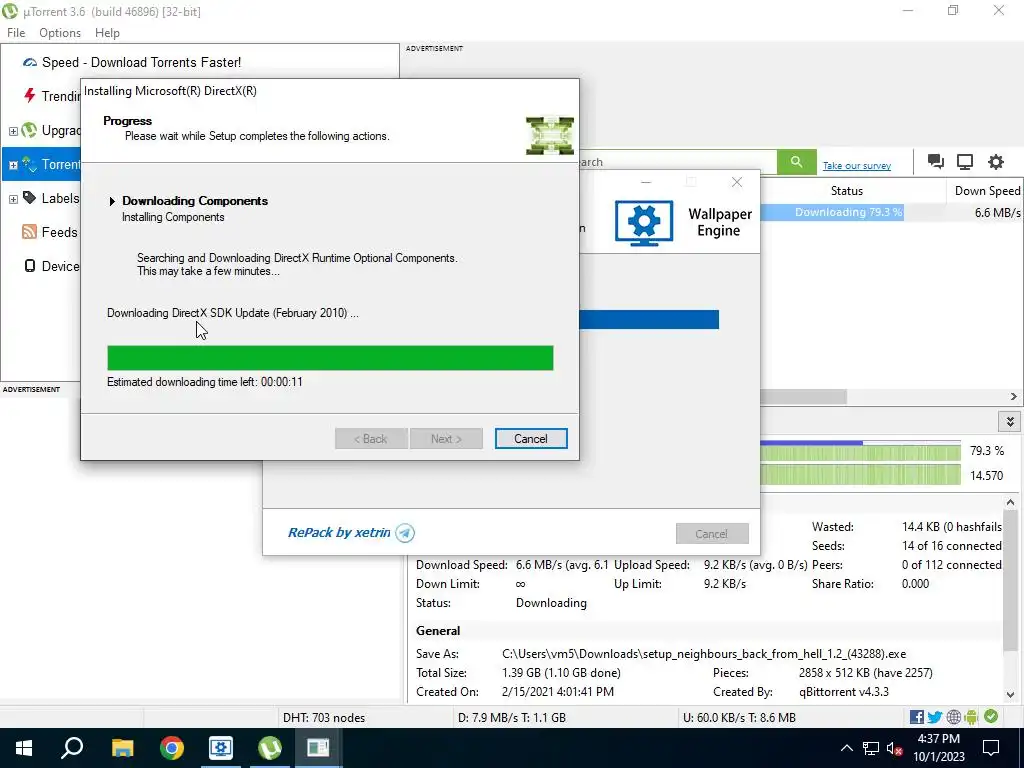Image resolution: width=1024 pixels, height=768 pixels.
Task: Click the Downloading 79.3 % torrent progress bar
Action: coord(832,212)
